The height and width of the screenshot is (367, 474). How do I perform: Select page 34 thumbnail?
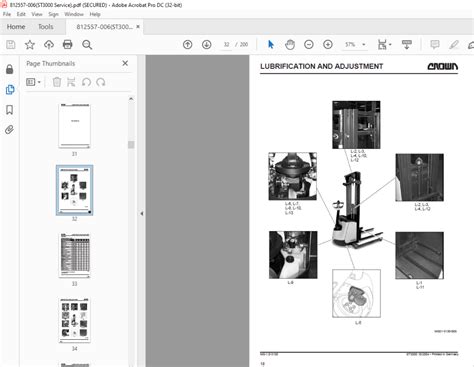pos(74,320)
